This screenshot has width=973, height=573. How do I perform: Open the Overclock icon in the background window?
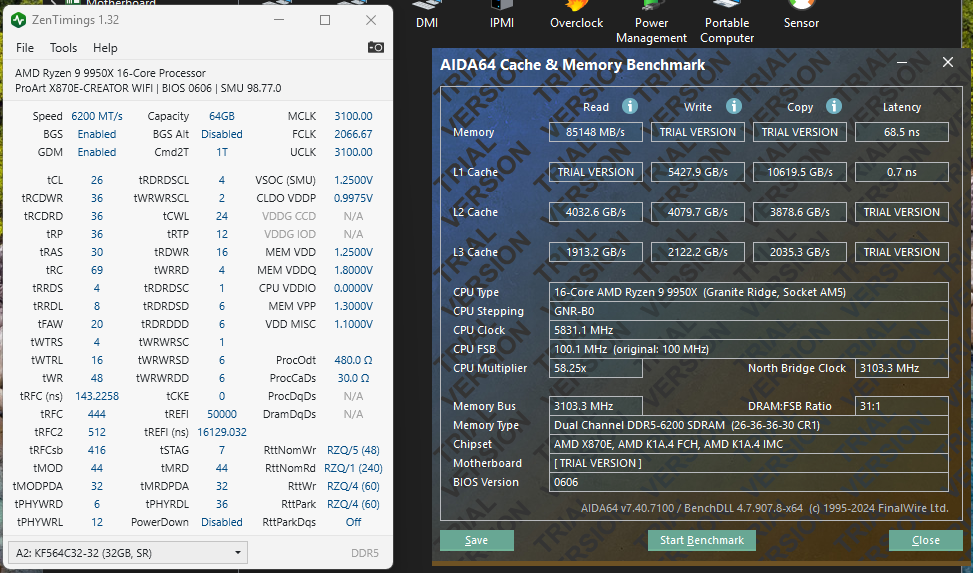[x=576, y=15]
